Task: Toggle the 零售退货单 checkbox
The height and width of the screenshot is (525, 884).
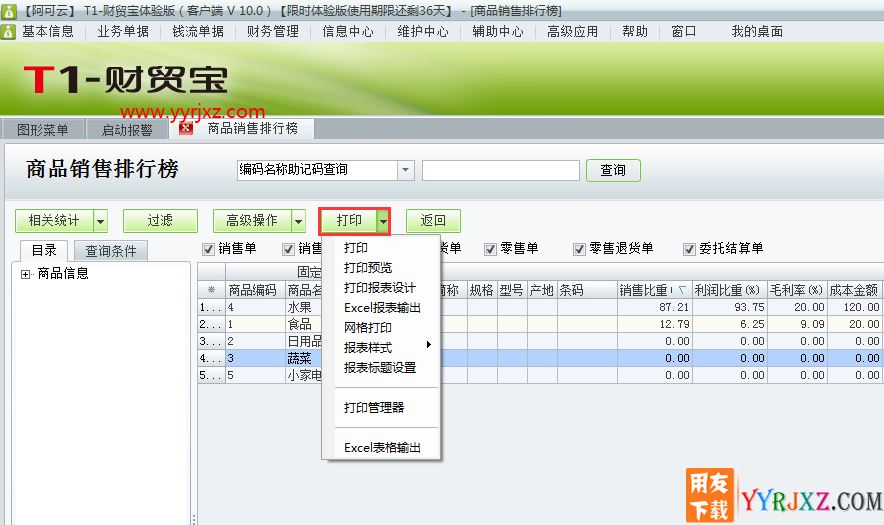Action: coord(579,249)
